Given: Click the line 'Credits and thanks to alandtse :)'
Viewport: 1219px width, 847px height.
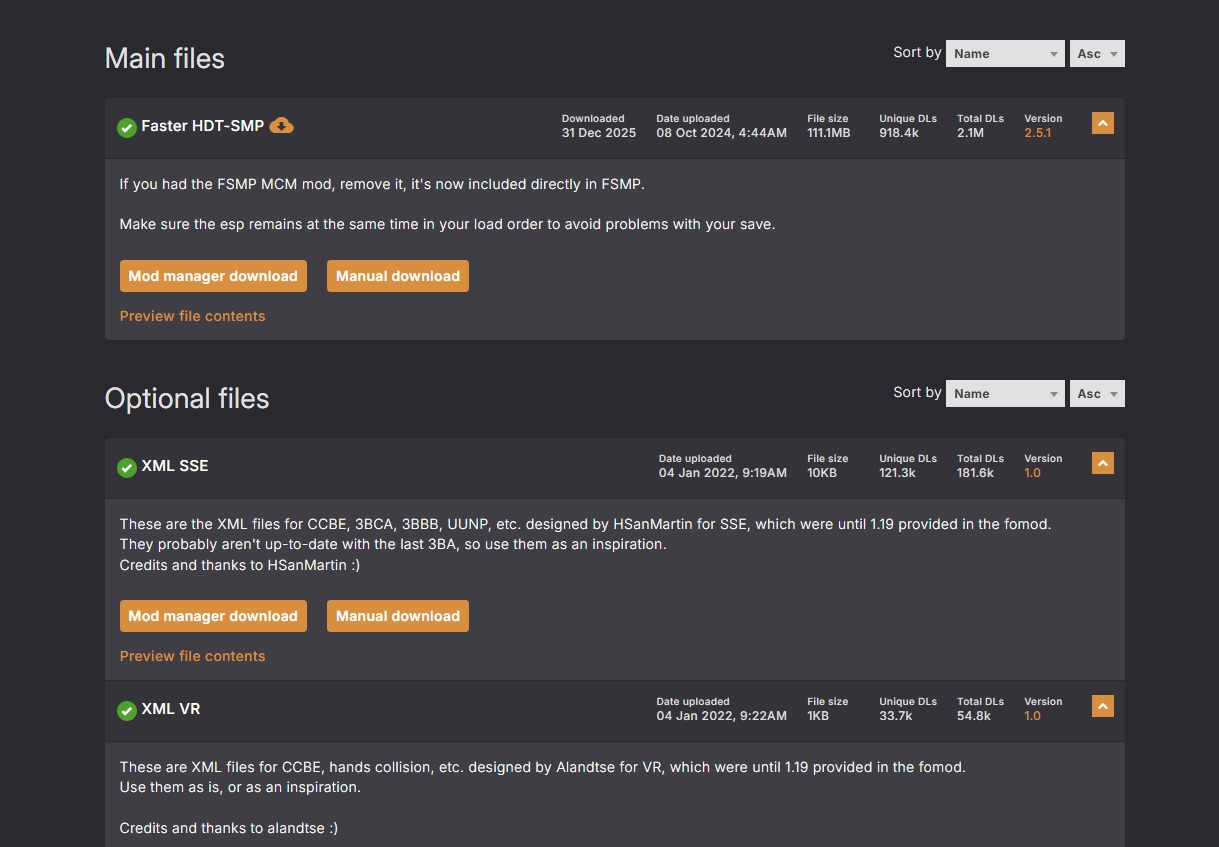Looking at the screenshot, I should coord(229,828).
